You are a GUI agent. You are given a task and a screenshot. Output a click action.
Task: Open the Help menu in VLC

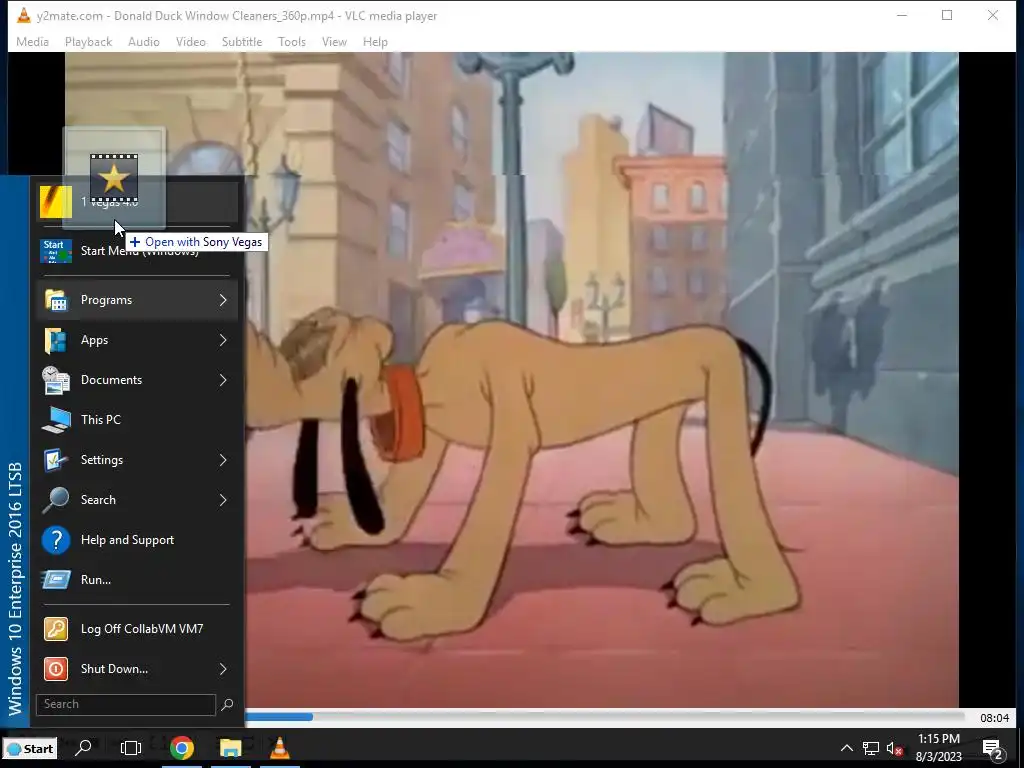[375, 42]
